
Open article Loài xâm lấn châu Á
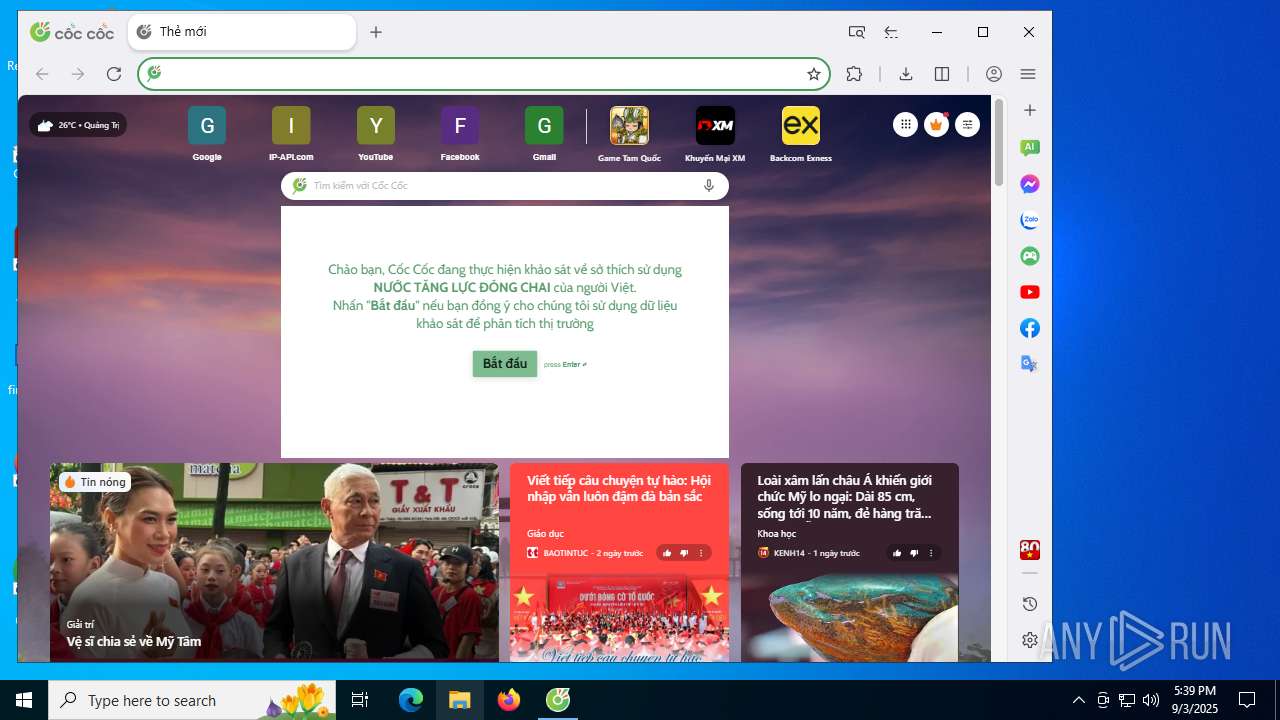tap(844, 497)
